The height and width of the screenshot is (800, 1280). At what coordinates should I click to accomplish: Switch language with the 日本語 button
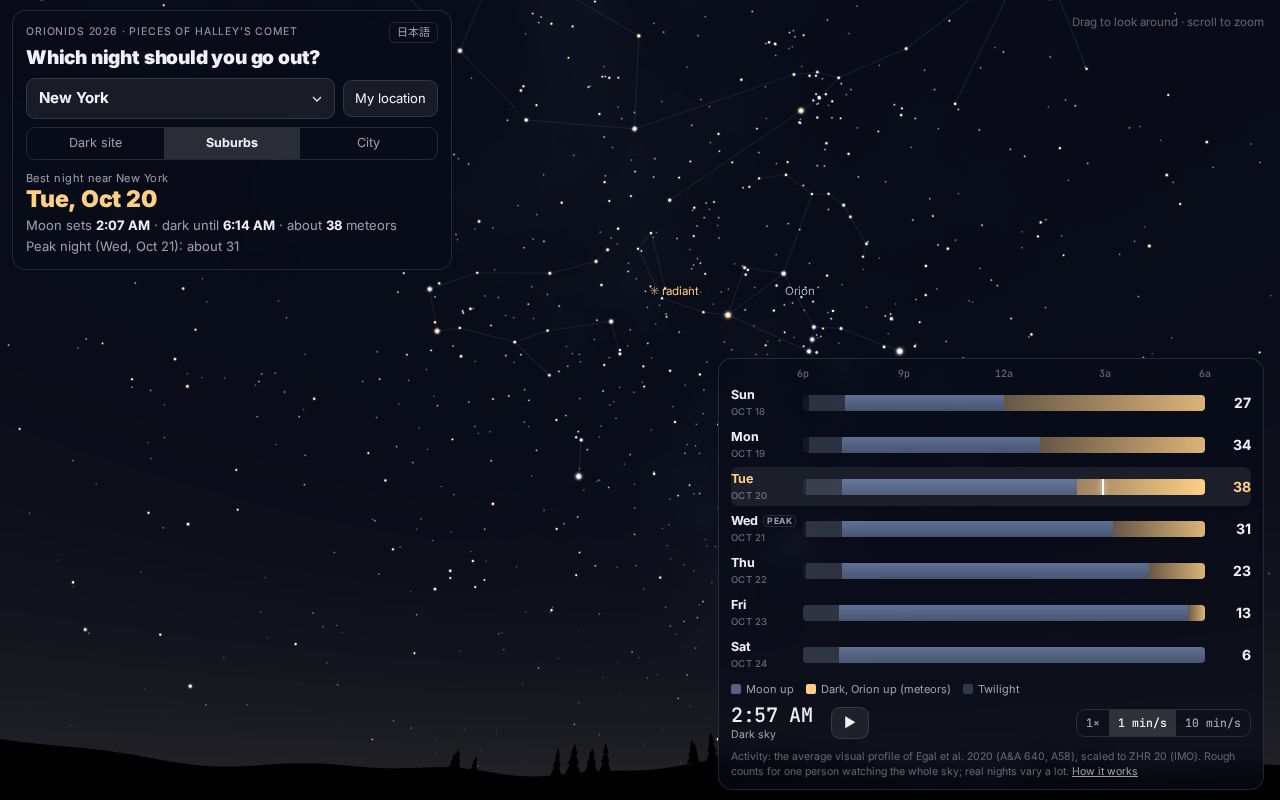413,32
